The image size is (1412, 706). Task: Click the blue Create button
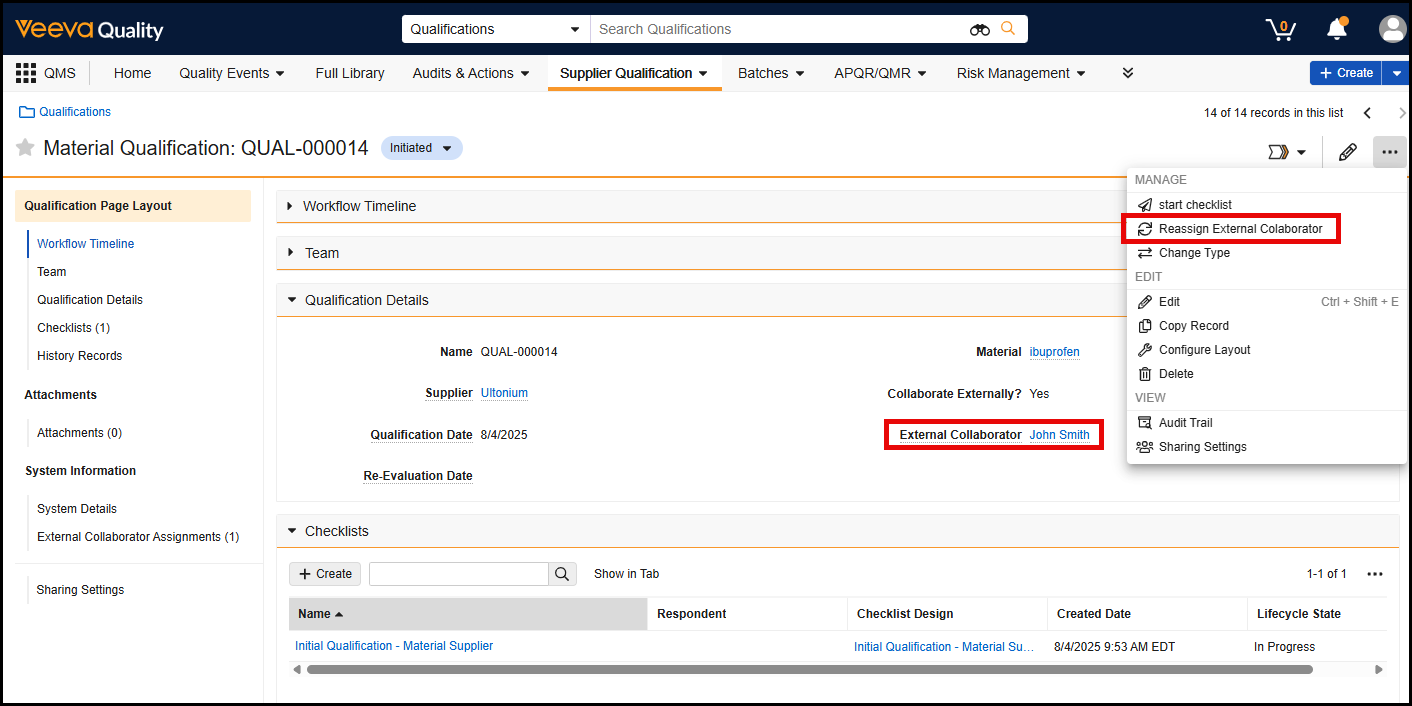1346,73
